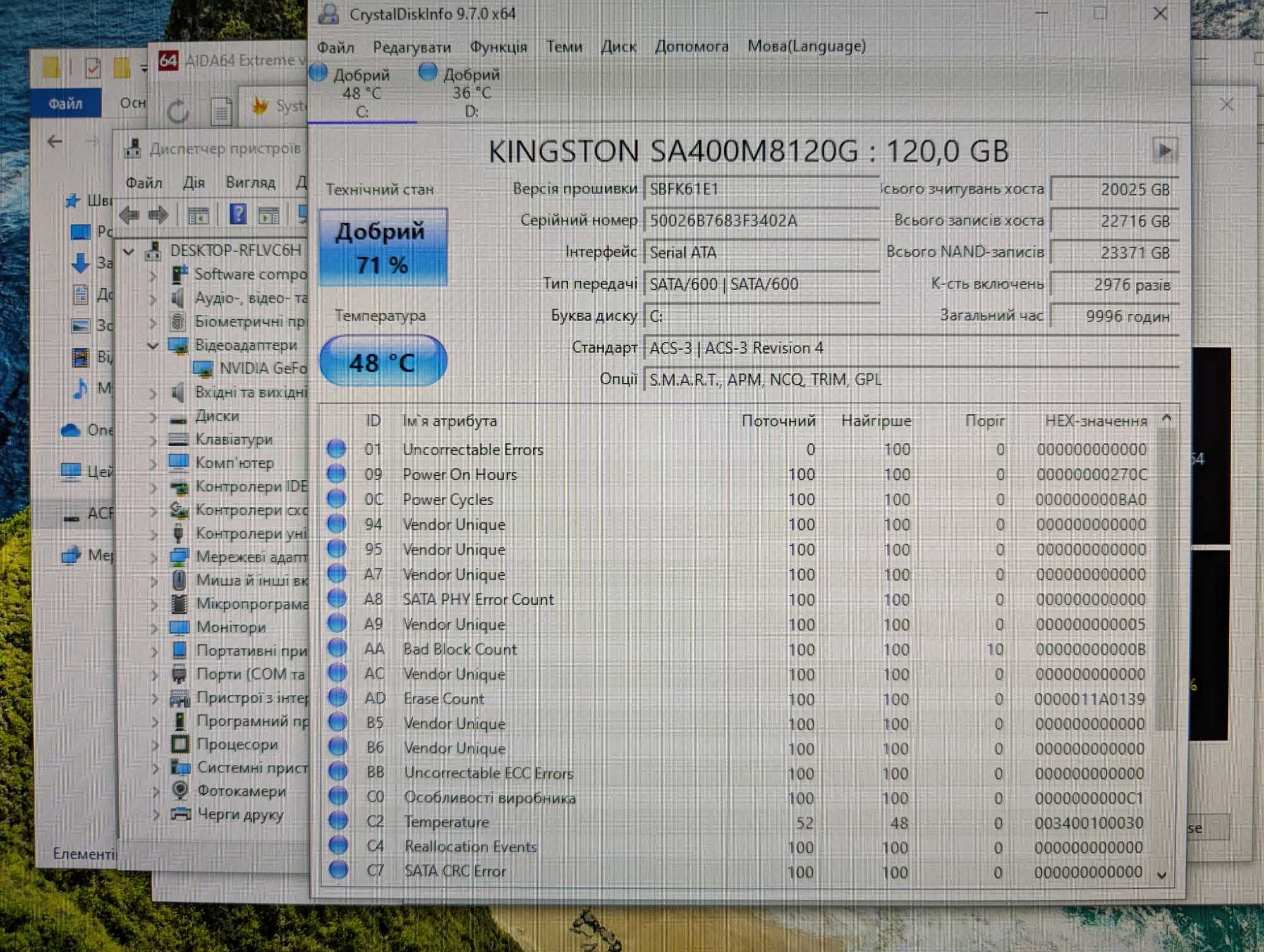1264x952 pixels.
Task: Click the status circle for Reallocation Events
Action: coord(338,845)
